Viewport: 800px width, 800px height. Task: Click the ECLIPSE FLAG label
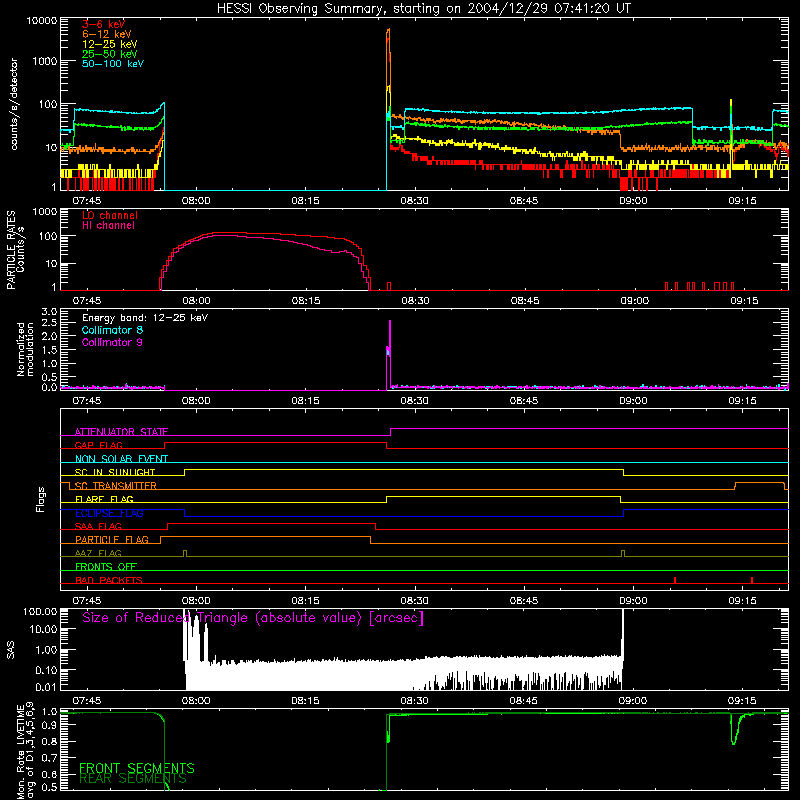(109, 513)
